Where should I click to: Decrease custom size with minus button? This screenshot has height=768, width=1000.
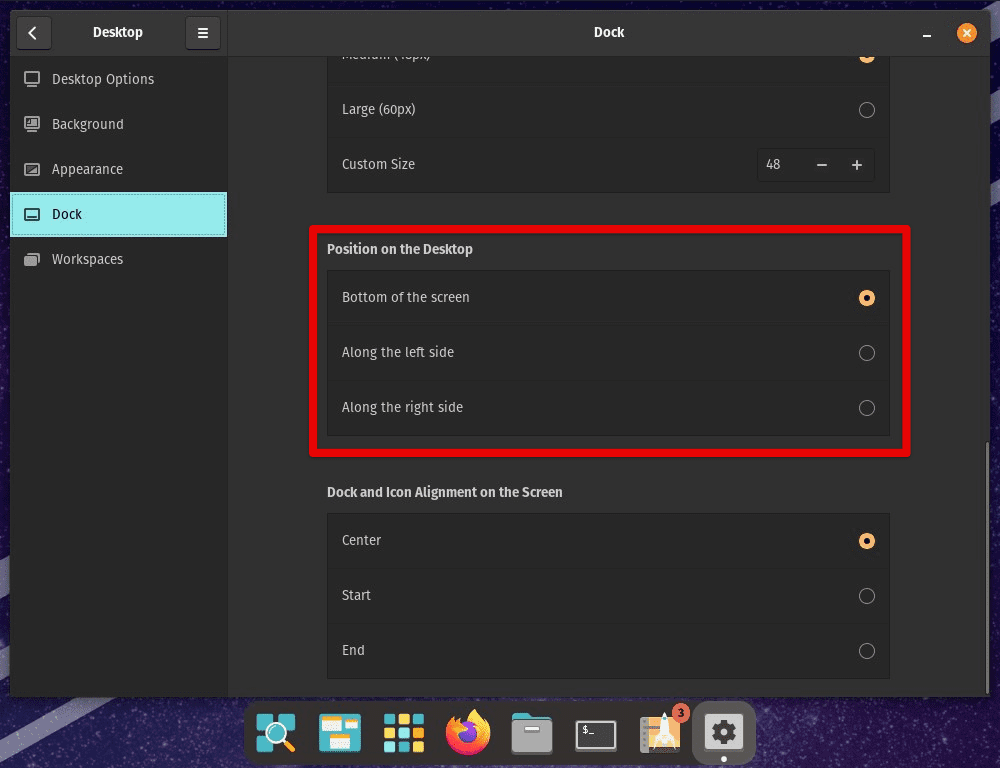pos(822,165)
